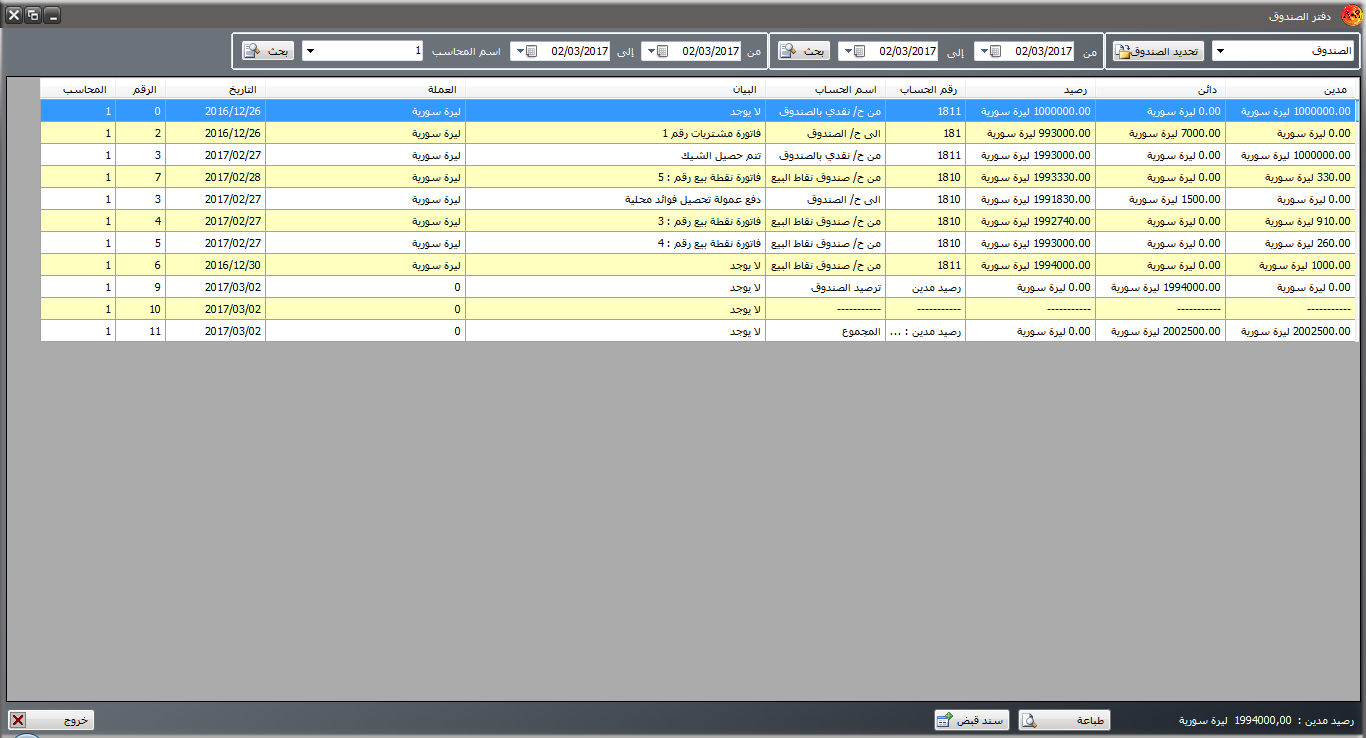Click the مدين column header

pos(1291,89)
